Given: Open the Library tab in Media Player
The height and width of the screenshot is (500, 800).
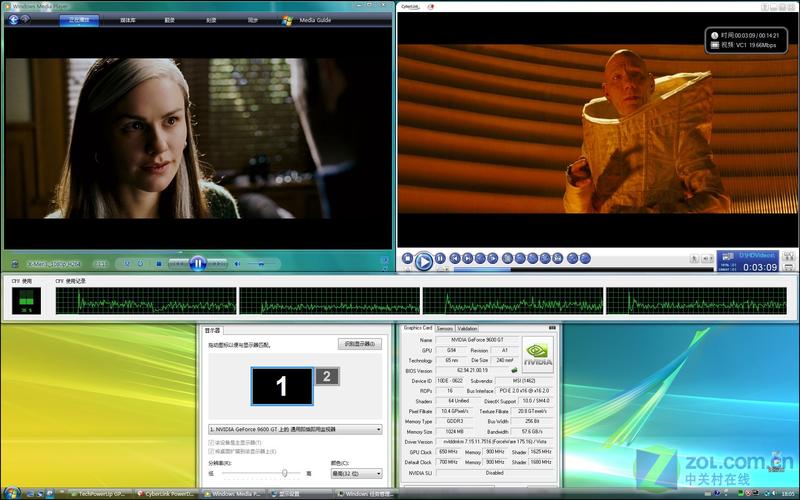Looking at the screenshot, I should pyautogui.click(x=128, y=20).
